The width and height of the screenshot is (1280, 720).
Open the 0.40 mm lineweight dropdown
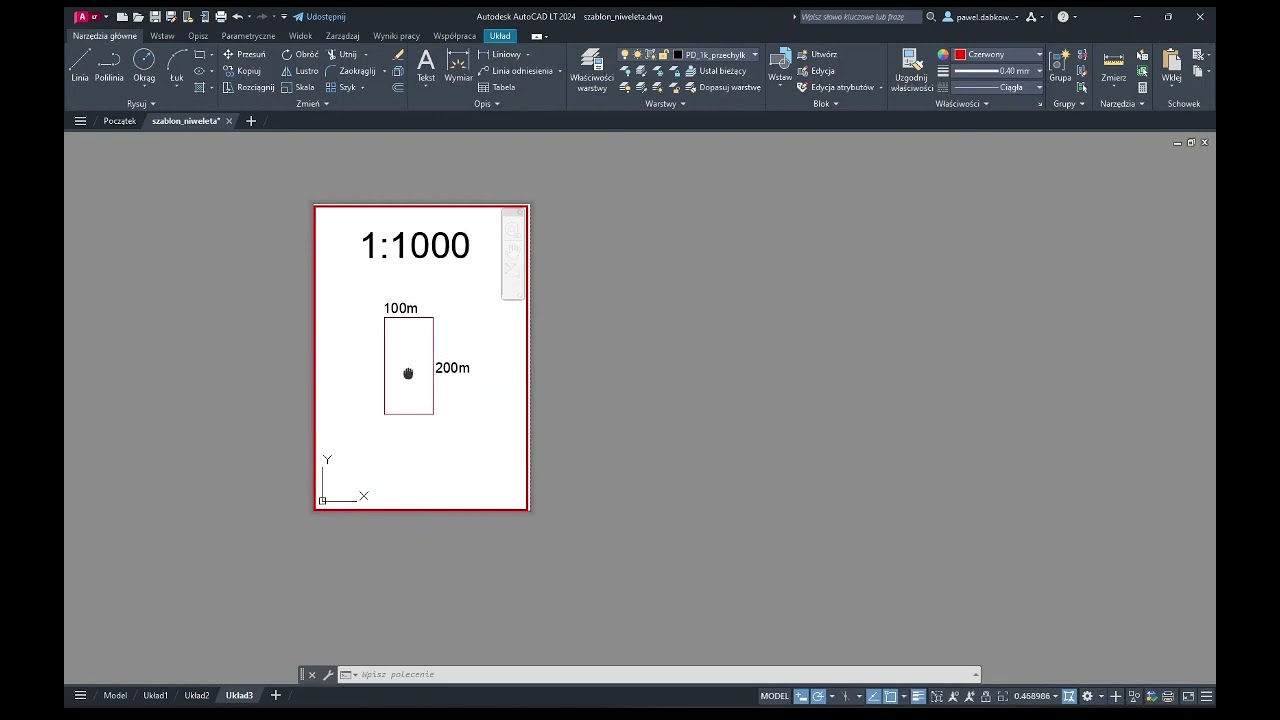point(999,71)
